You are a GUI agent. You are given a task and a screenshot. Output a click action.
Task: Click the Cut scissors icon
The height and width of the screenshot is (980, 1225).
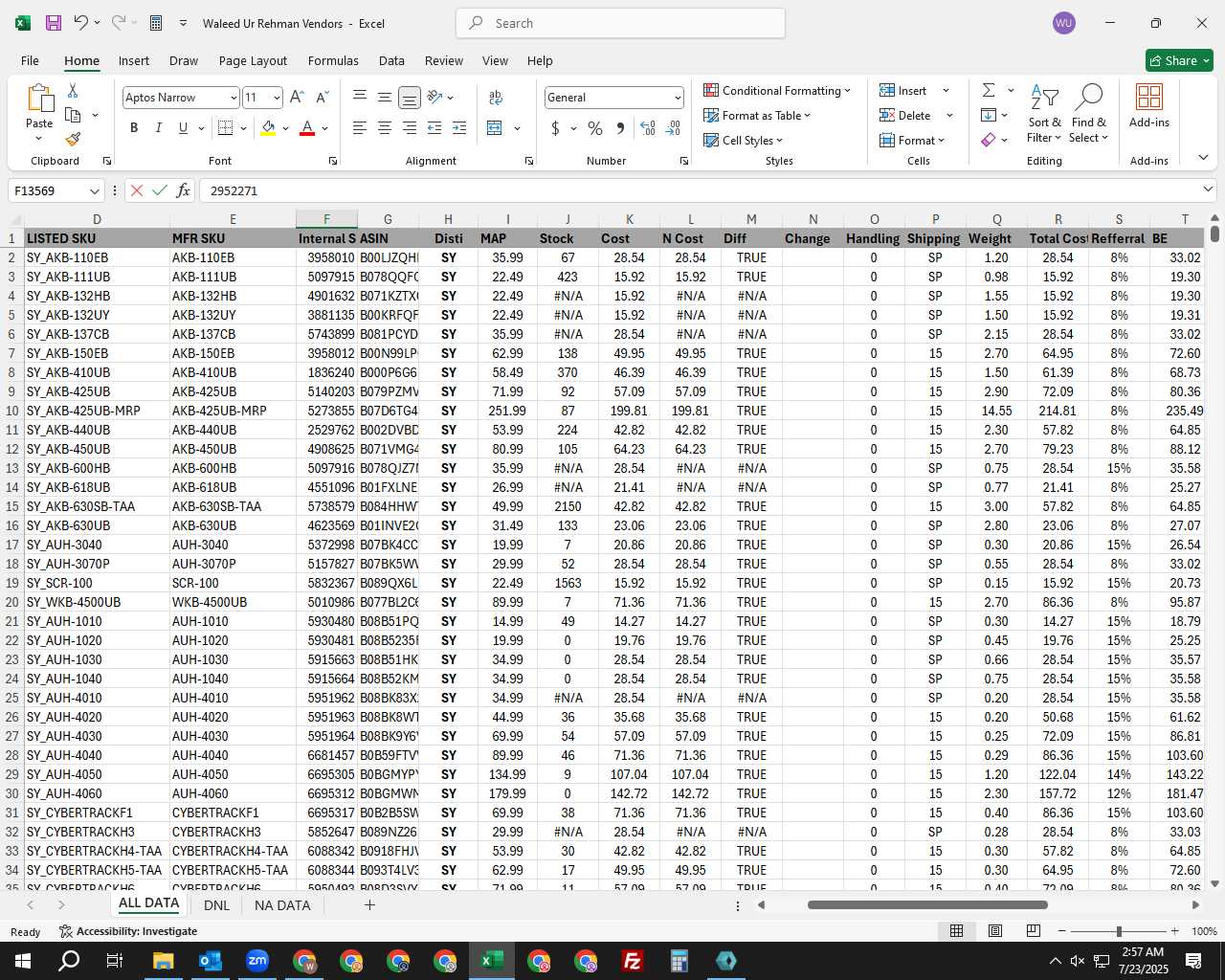point(73,91)
